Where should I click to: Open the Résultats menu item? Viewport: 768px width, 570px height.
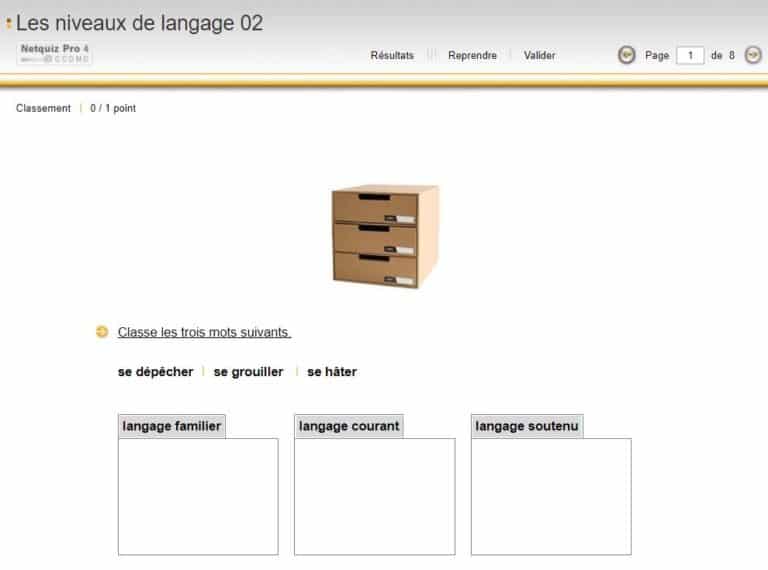pos(392,56)
